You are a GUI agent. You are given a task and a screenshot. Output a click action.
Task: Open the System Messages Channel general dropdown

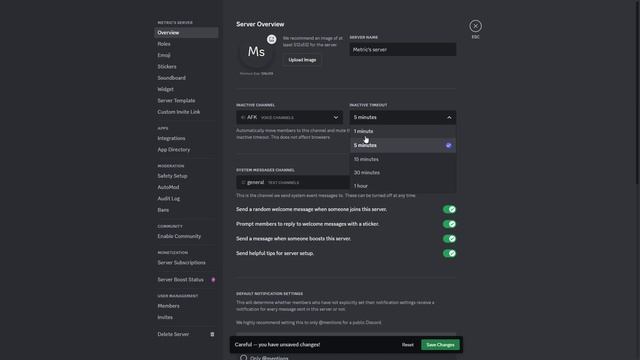[293, 182]
